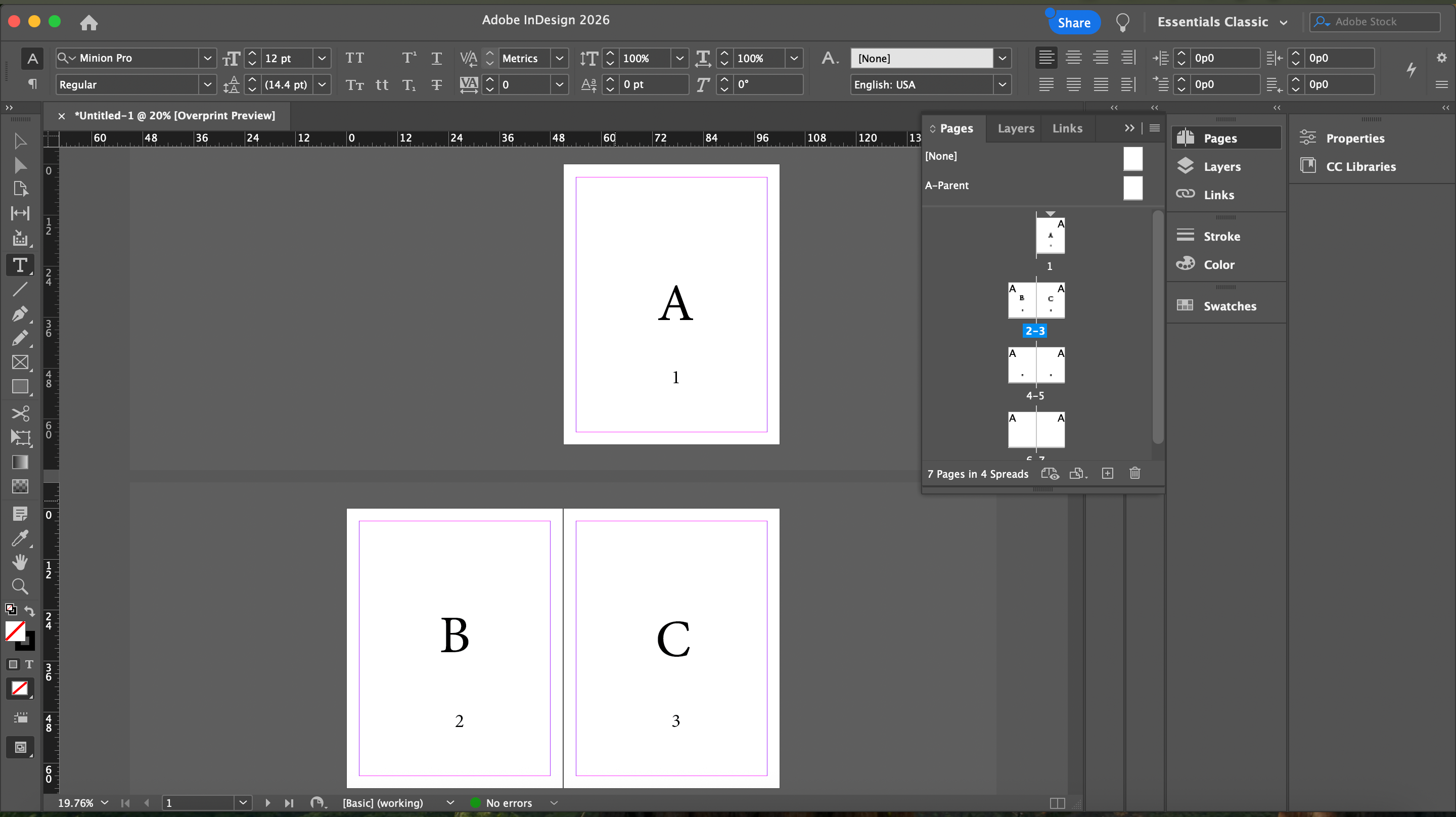Click the Rectangle Frame tool
This screenshot has width=1456, height=817.
[x=20, y=362]
